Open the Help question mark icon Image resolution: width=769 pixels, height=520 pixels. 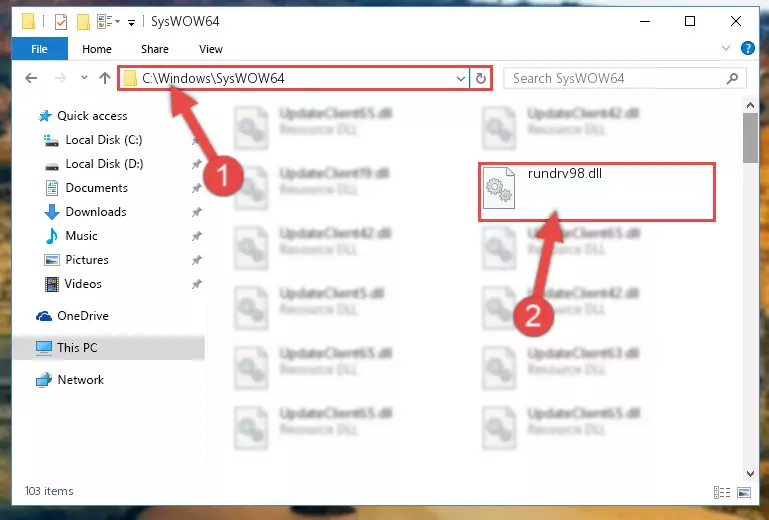coord(747,48)
